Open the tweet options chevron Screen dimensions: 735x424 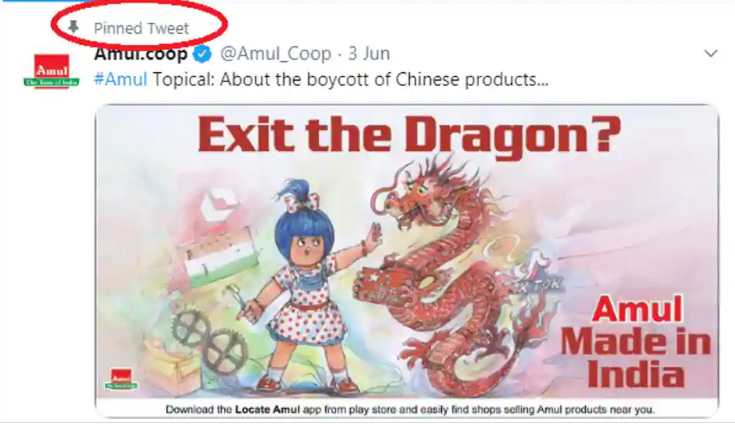(x=711, y=53)
